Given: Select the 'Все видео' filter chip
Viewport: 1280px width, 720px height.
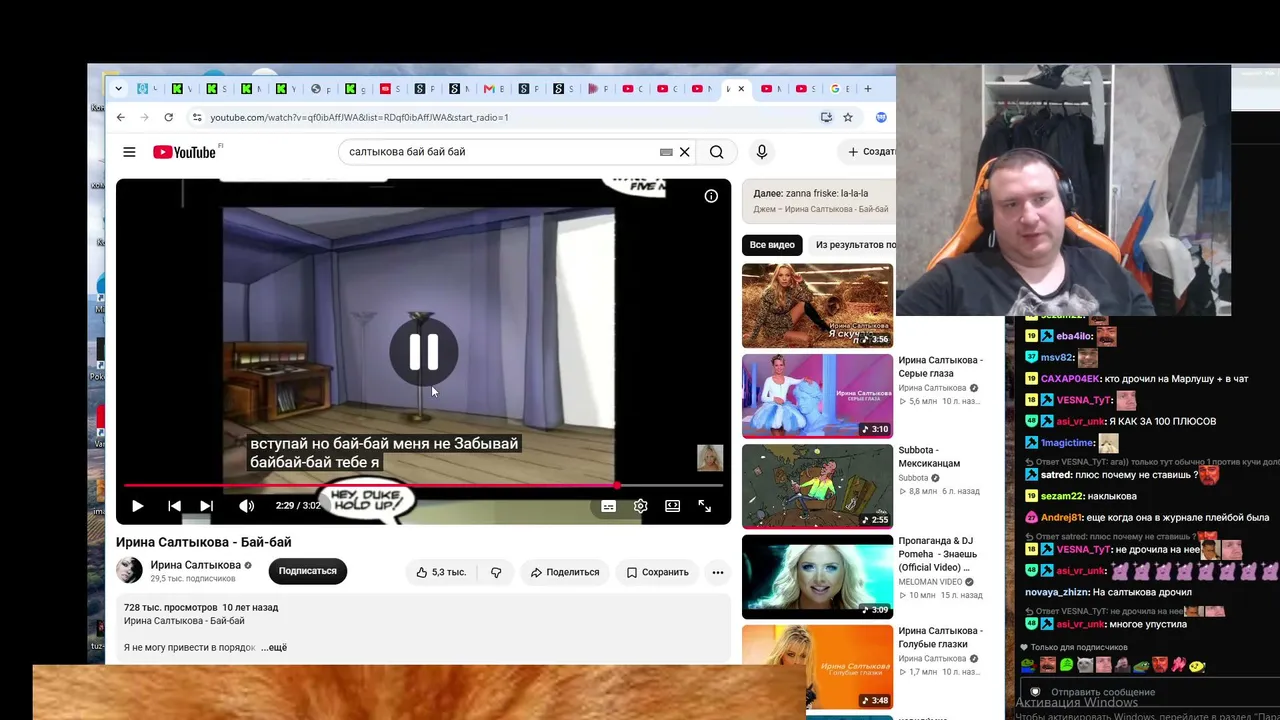Looking at the screenshot, I should (x=772, y=245).
